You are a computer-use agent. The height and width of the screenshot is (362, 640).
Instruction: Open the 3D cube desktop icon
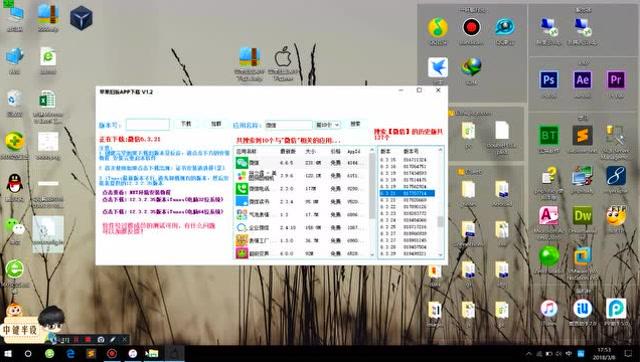[81, 18]
